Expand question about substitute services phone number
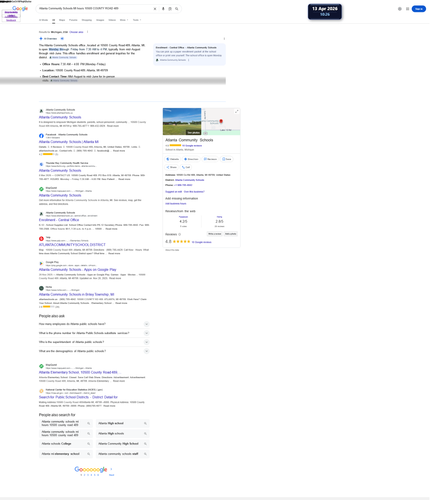Image resolution: width=432 pixels, height=500 pixels. [x=94, y=333]
